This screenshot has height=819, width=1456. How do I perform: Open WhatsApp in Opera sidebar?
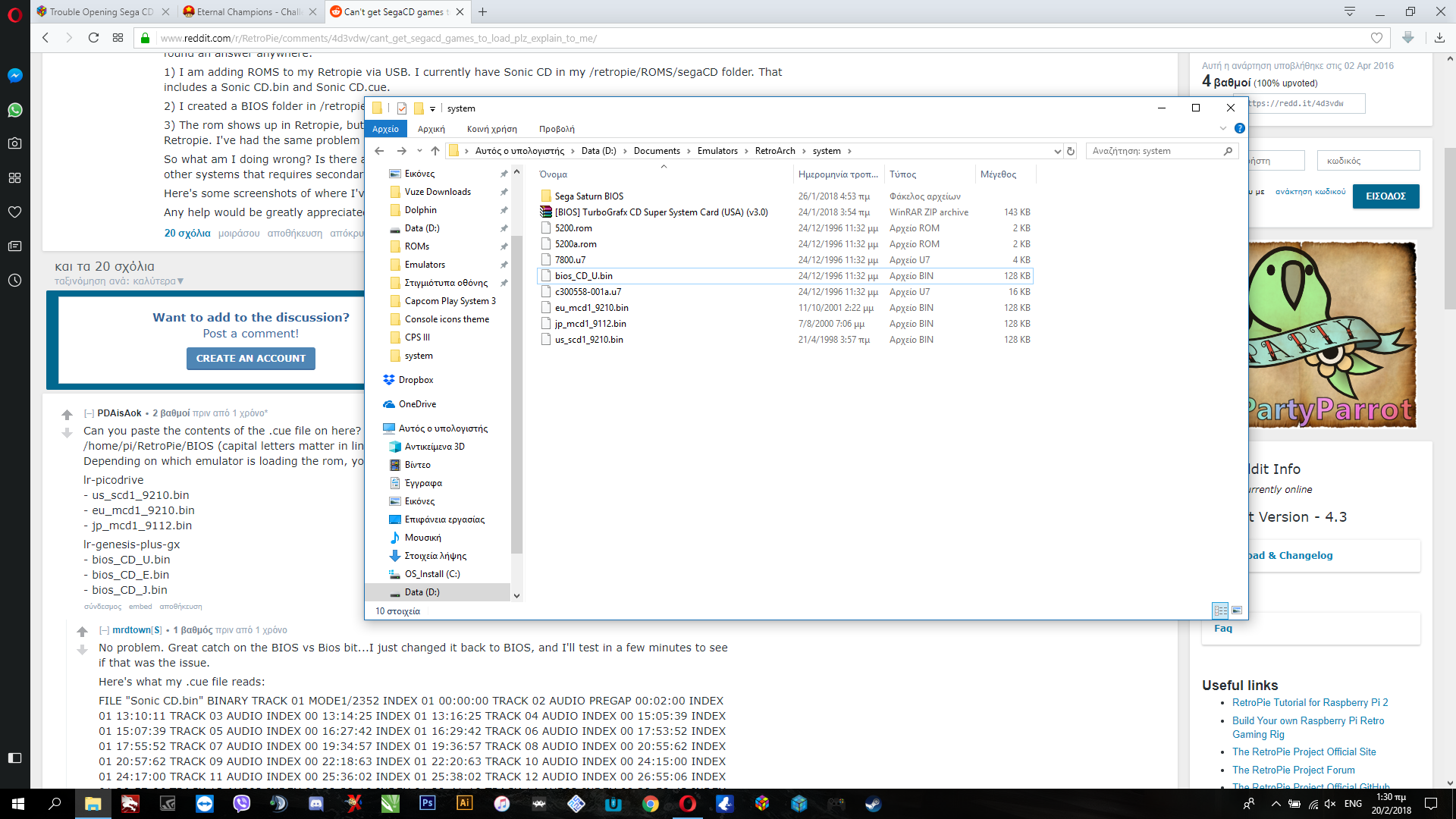pos(14,110)
